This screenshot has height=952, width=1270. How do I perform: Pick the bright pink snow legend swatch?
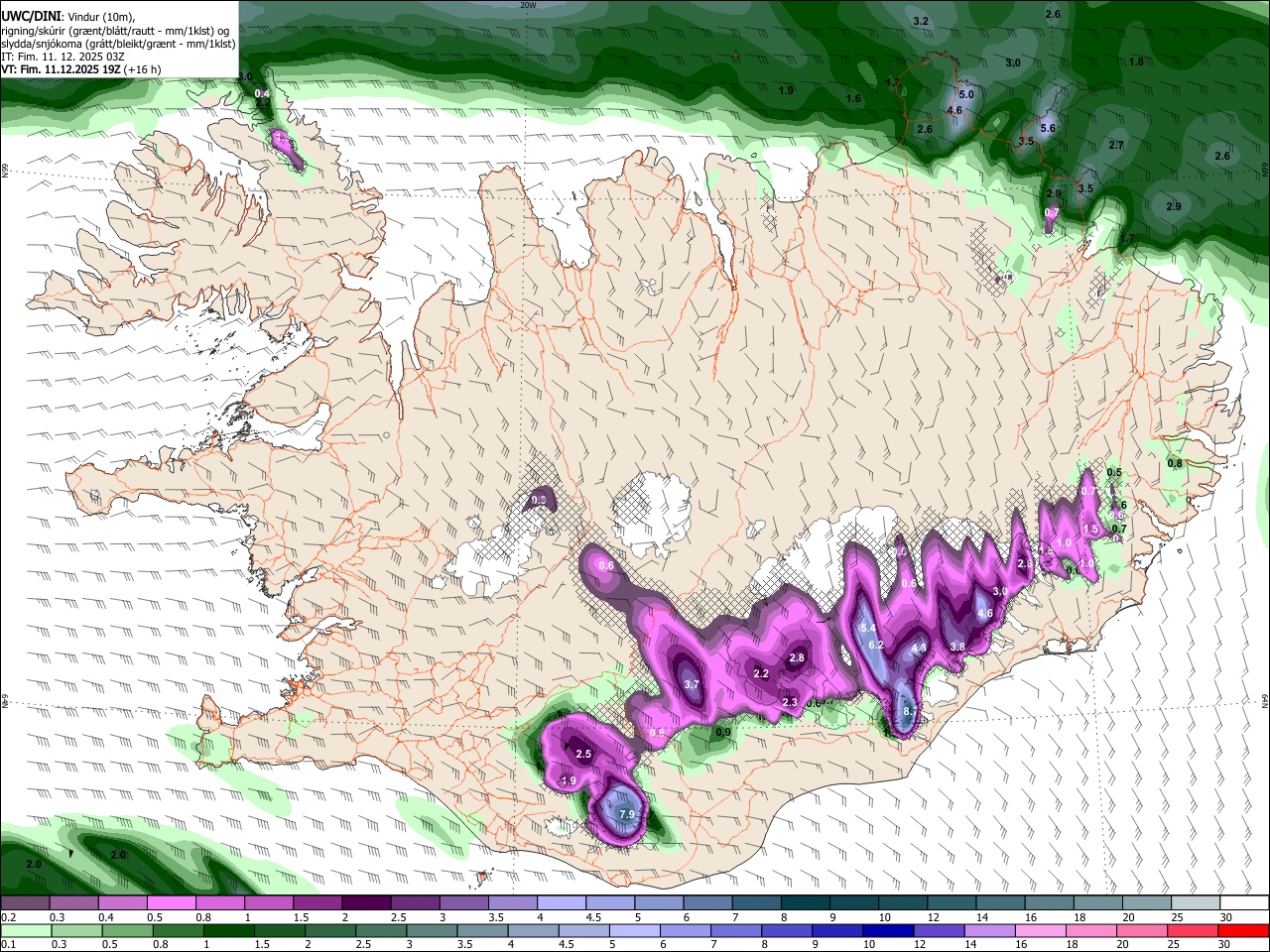[171, 903]
